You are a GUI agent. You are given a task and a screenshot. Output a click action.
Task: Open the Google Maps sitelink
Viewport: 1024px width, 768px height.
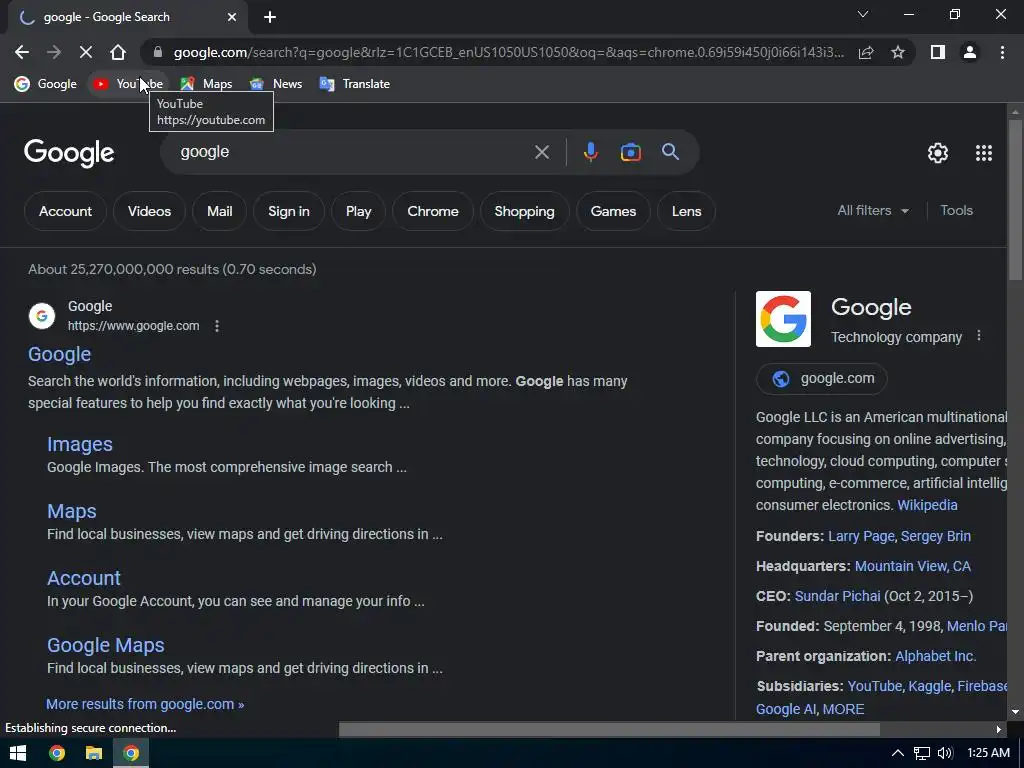106,645
